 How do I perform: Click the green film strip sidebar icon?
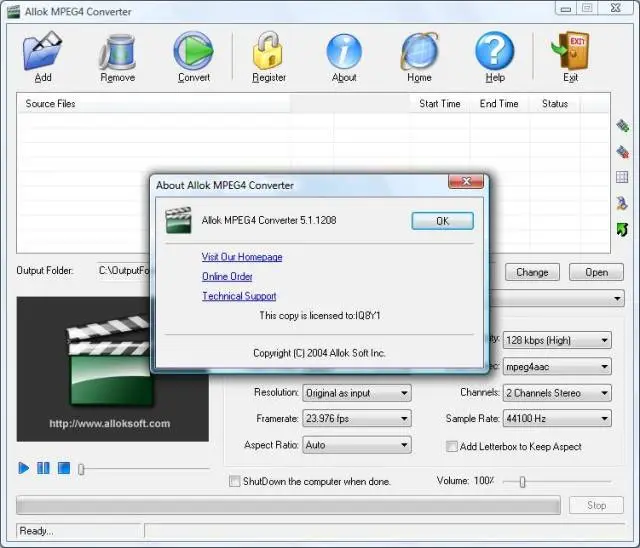point(622,126)
